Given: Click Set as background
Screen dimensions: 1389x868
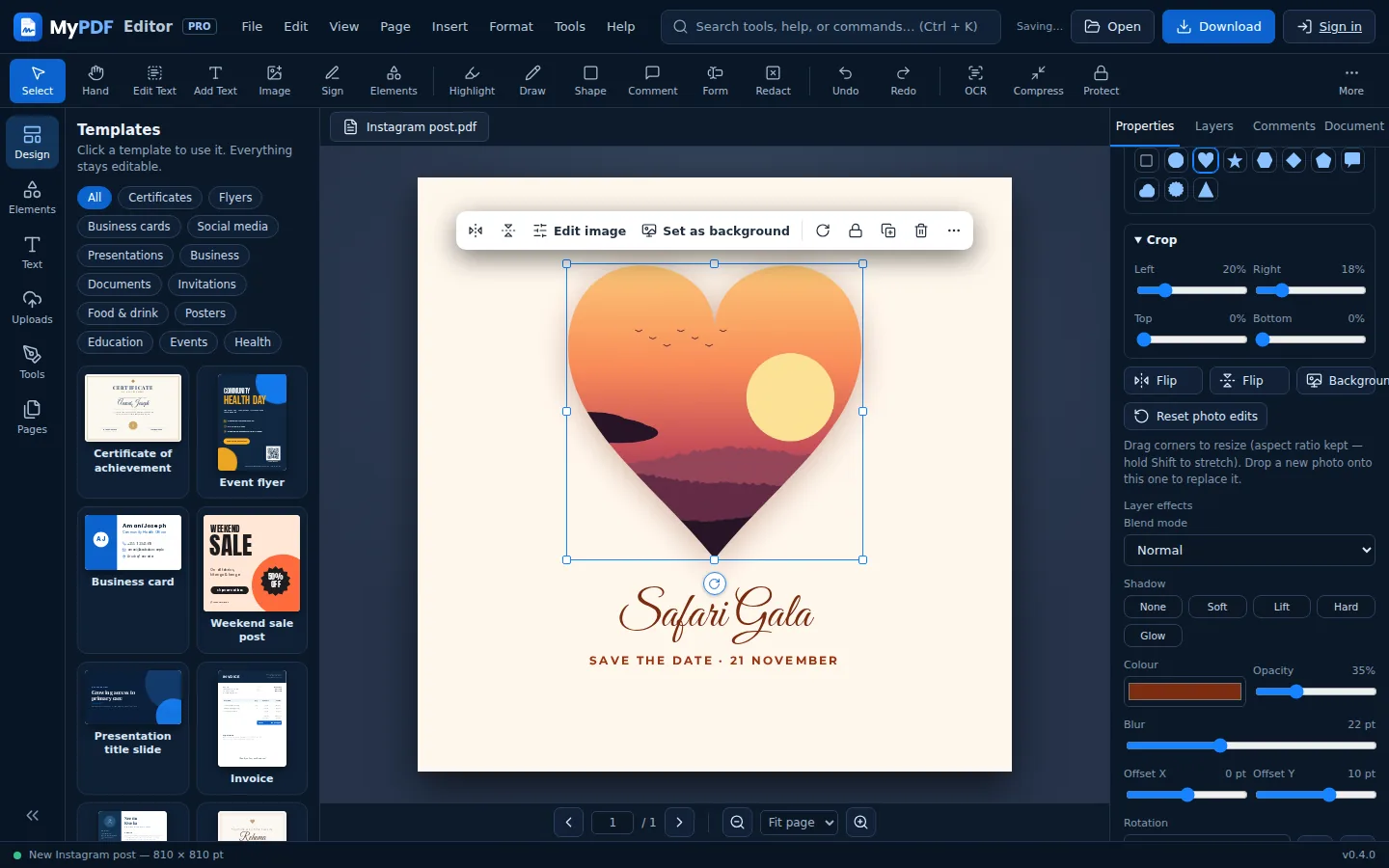Looking at the screenshot, I should click(x=716, y=231).
